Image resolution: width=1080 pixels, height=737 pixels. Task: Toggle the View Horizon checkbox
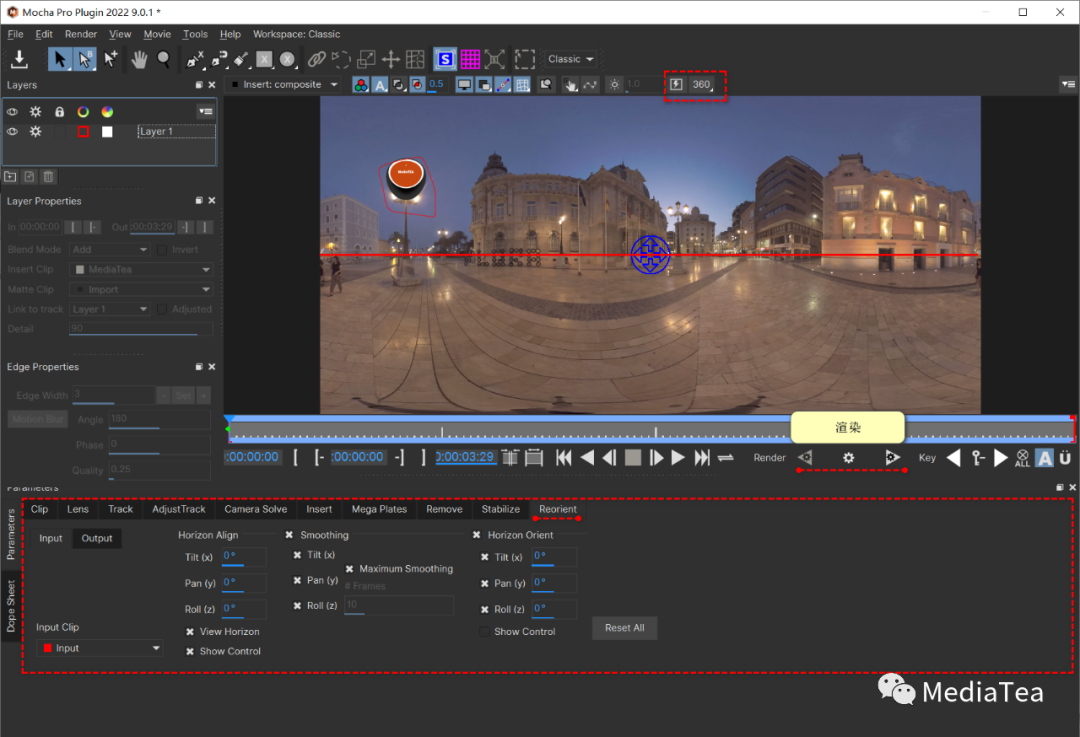pos(190,632)
